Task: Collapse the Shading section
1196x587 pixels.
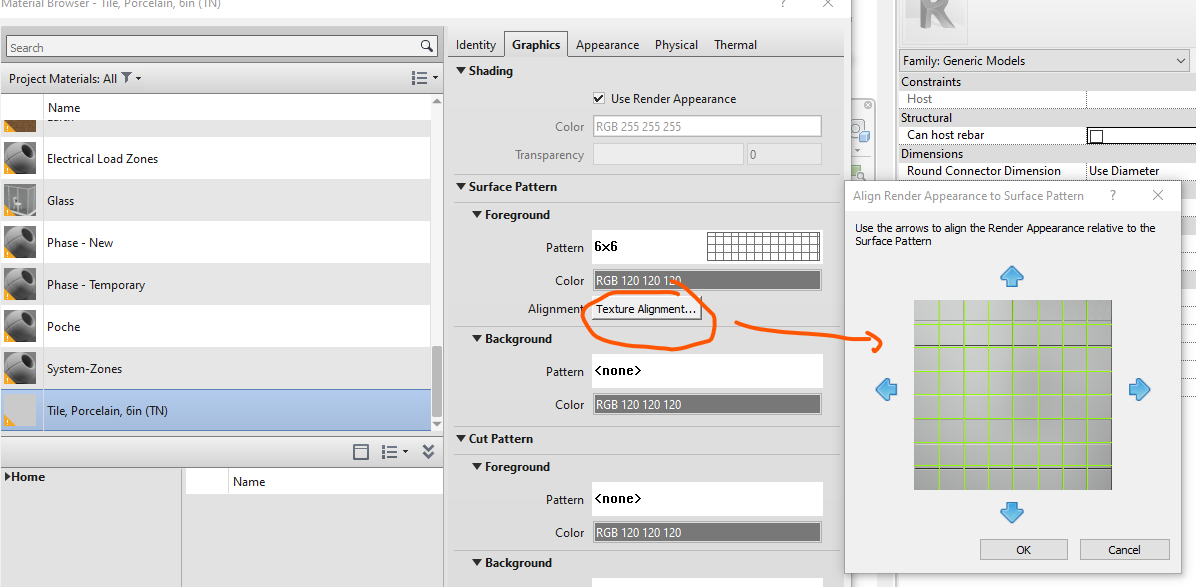Action: (461, 70)
